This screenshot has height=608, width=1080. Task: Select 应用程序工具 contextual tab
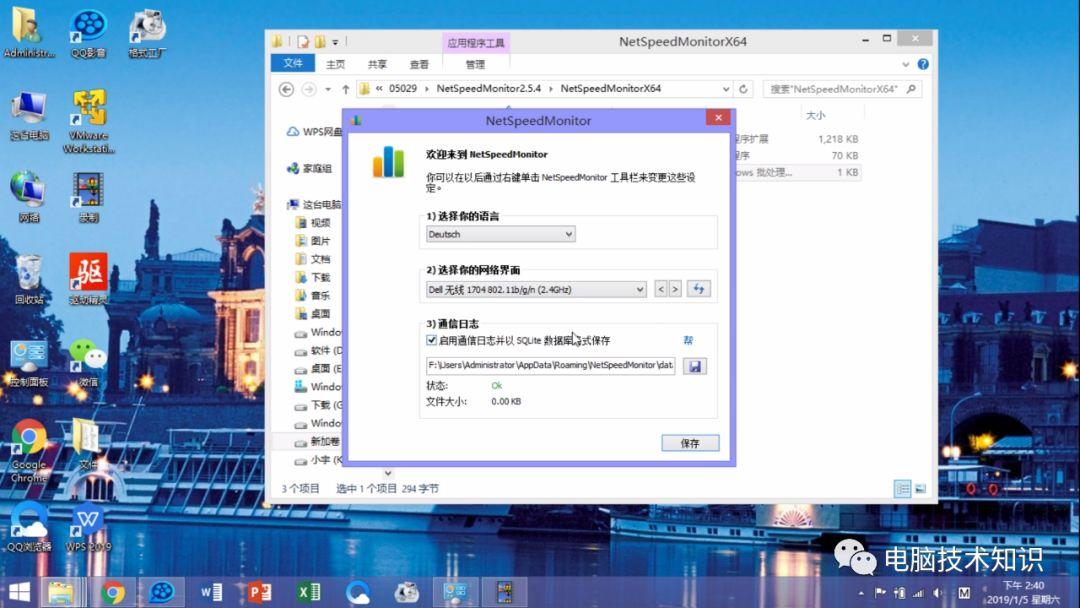tap(475, 43)
